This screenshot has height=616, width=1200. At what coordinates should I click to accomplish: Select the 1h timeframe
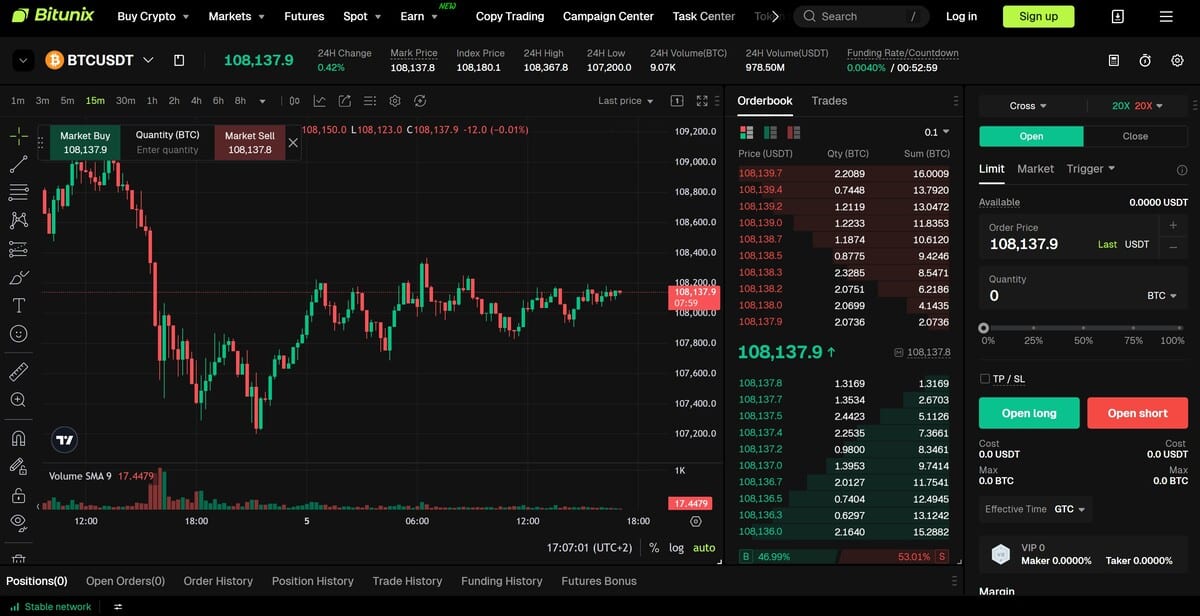[x=152, y=101]
